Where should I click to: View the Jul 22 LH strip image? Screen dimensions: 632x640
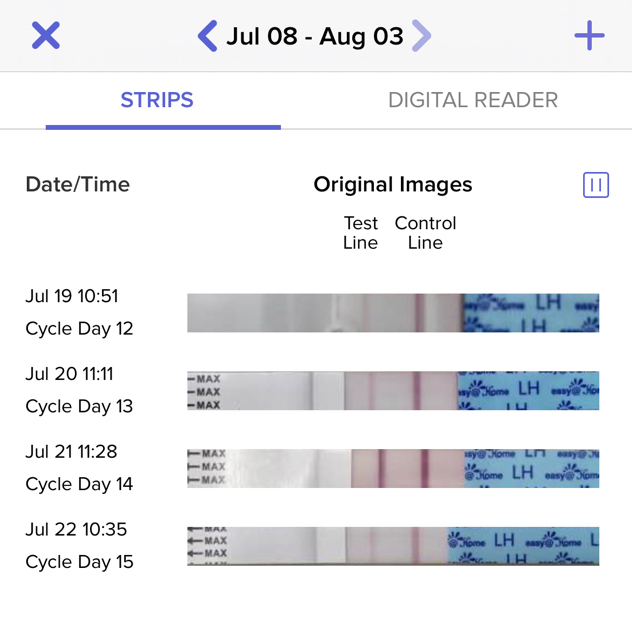(393, 546)
